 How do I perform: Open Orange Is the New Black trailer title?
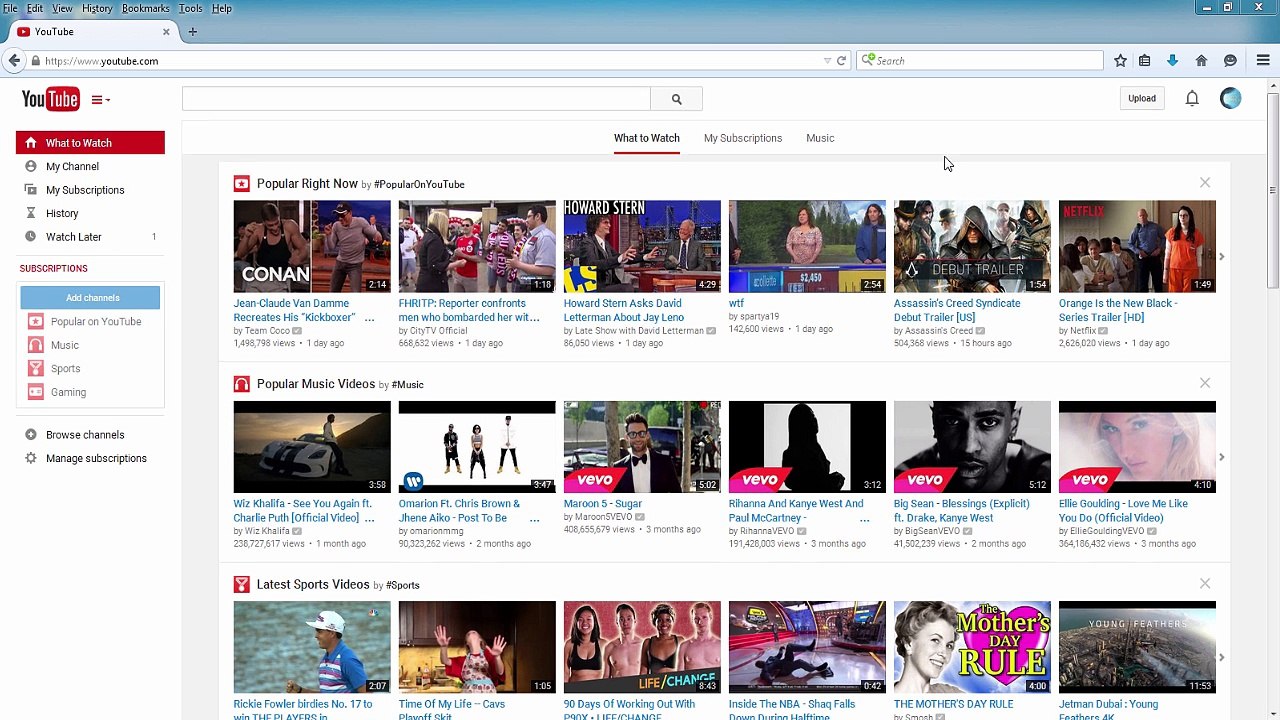coord(1118,310)
